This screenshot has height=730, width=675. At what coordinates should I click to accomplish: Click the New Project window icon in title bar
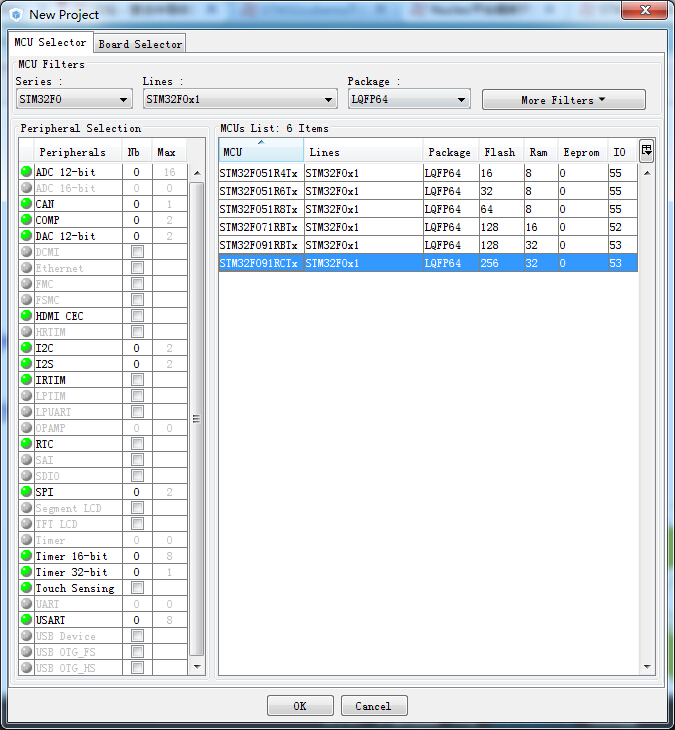[x=16, y=15]
